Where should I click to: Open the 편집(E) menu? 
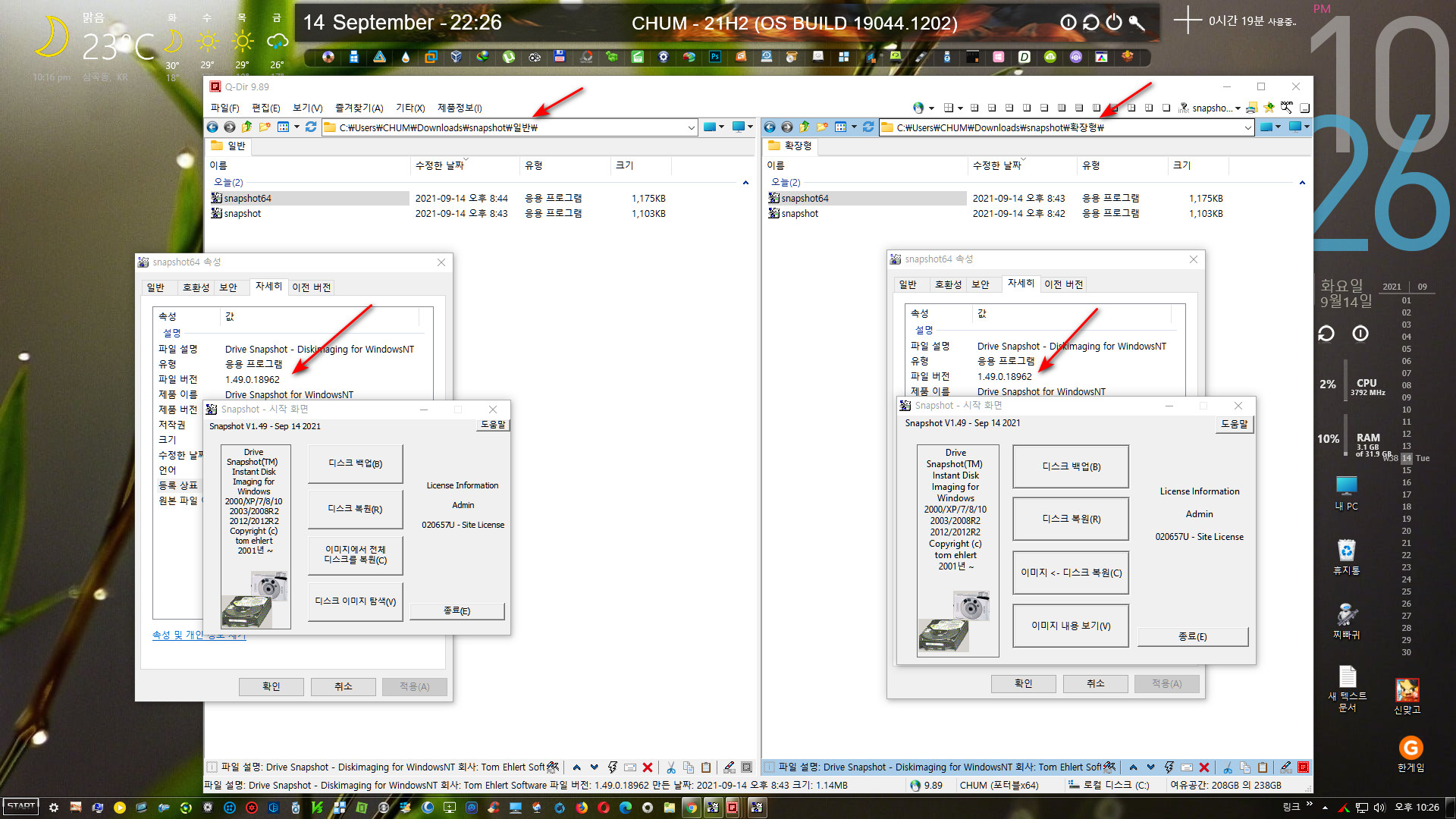coord(266,108)
